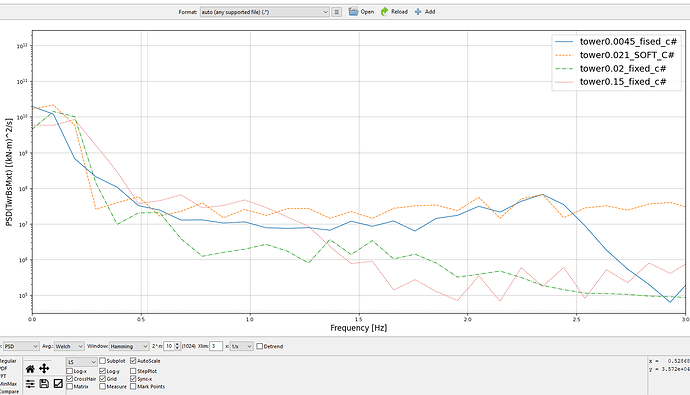Viewport: 690px width, 395px height.
Task: Click the Add button label
Action: [430, 12]
